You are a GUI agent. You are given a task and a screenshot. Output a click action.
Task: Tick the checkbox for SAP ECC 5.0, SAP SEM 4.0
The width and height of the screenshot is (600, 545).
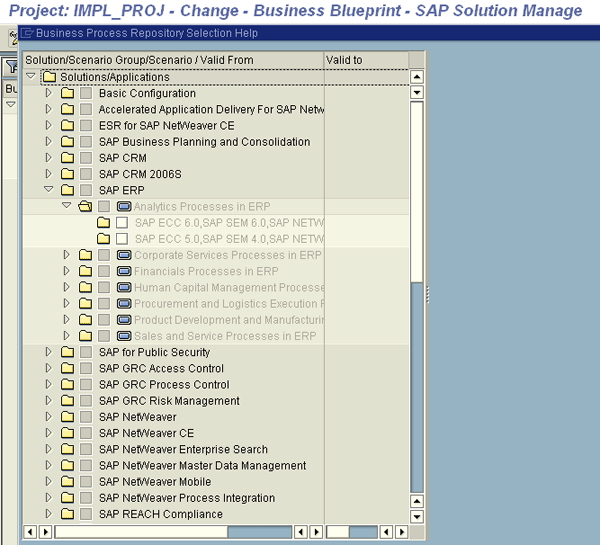[122, 239]
